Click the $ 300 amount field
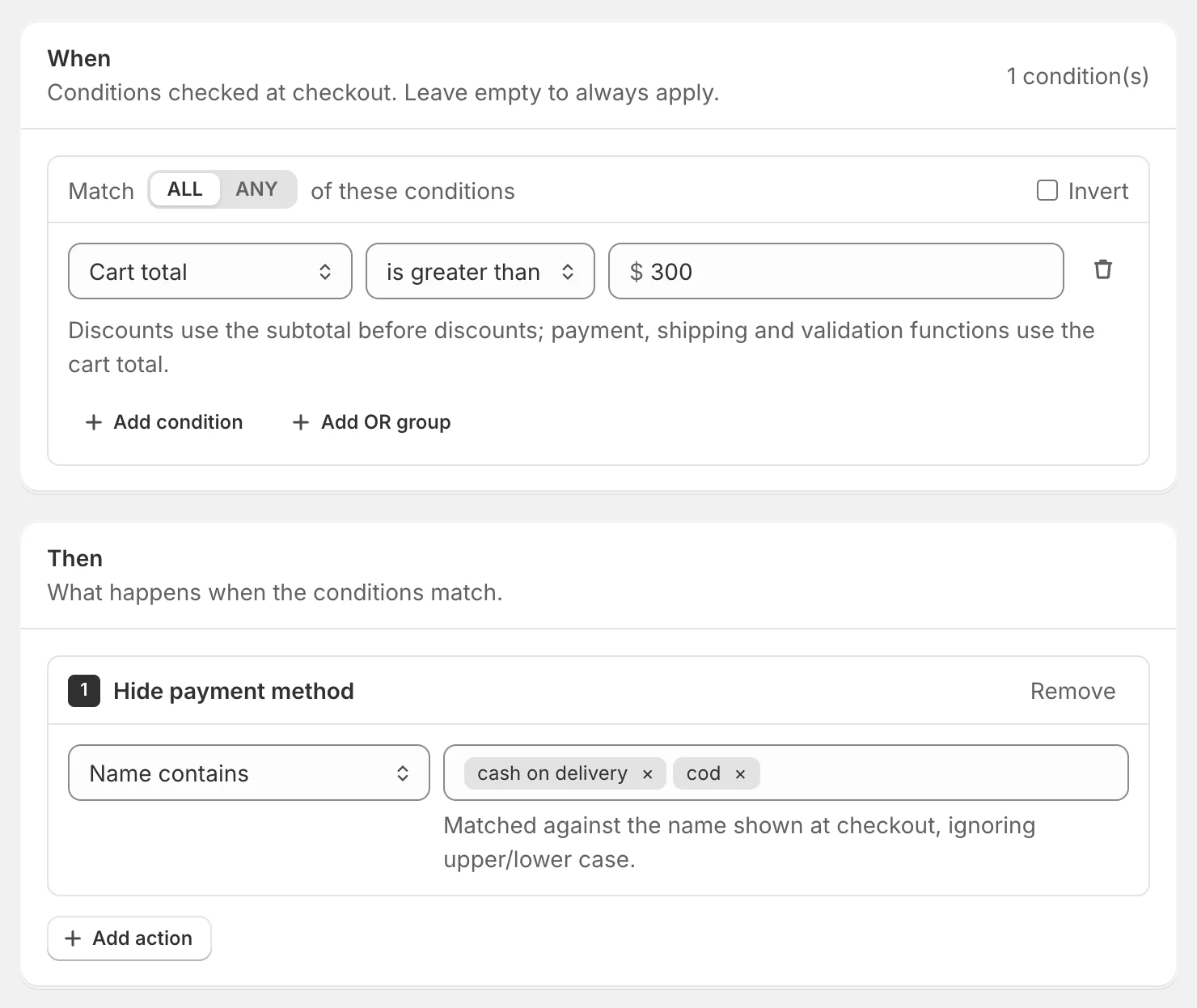Viewport: 1197px width, 1008px height. (x=835, y=271)
